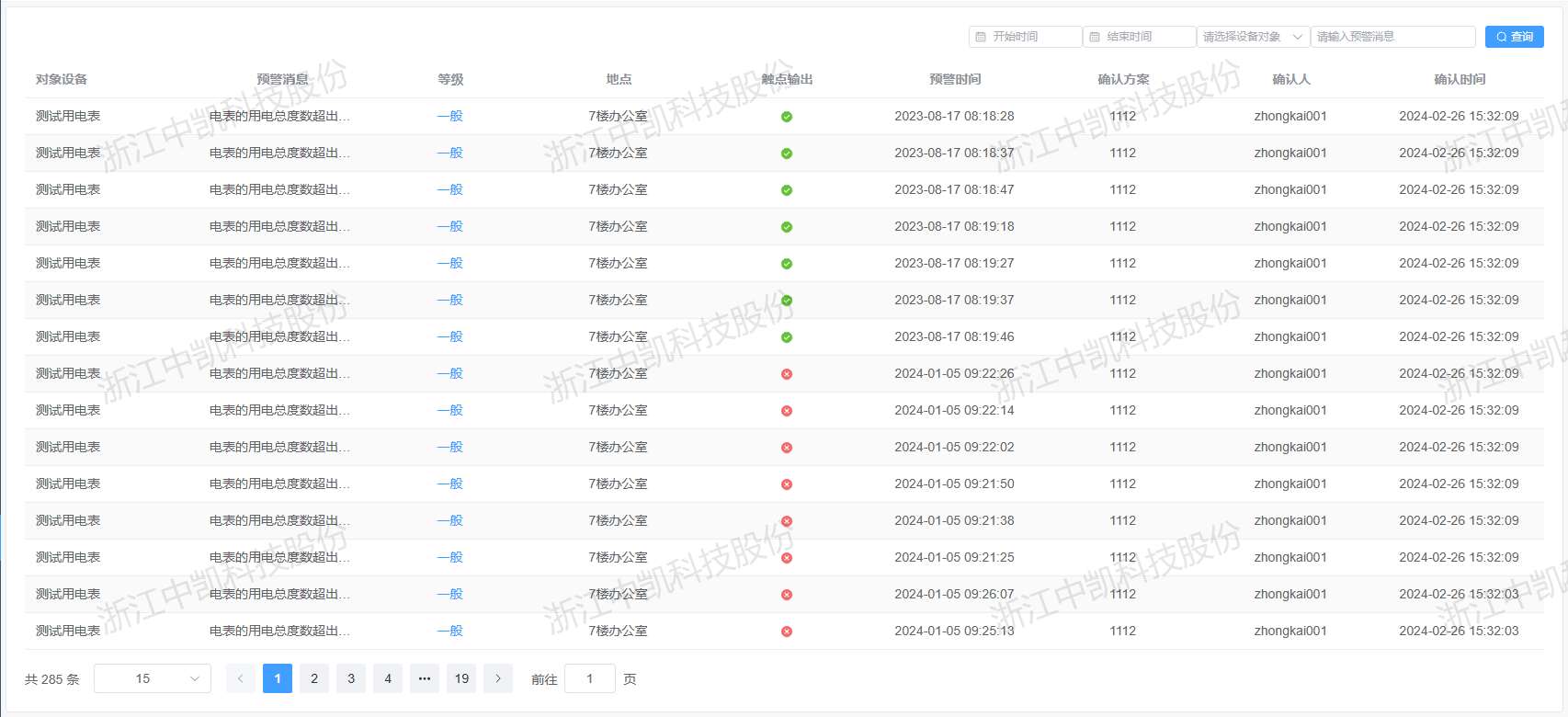
Task: Click calendar icon in end time field
Action: [x=1095, y=37]
